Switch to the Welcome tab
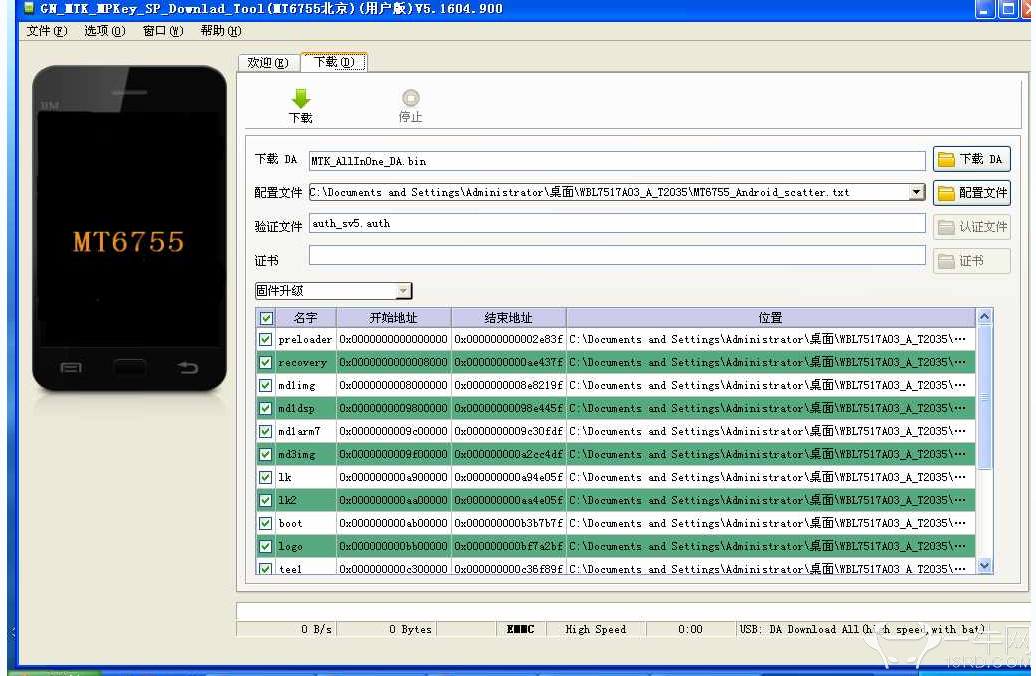1036x676 pixels. click(267, 63)
